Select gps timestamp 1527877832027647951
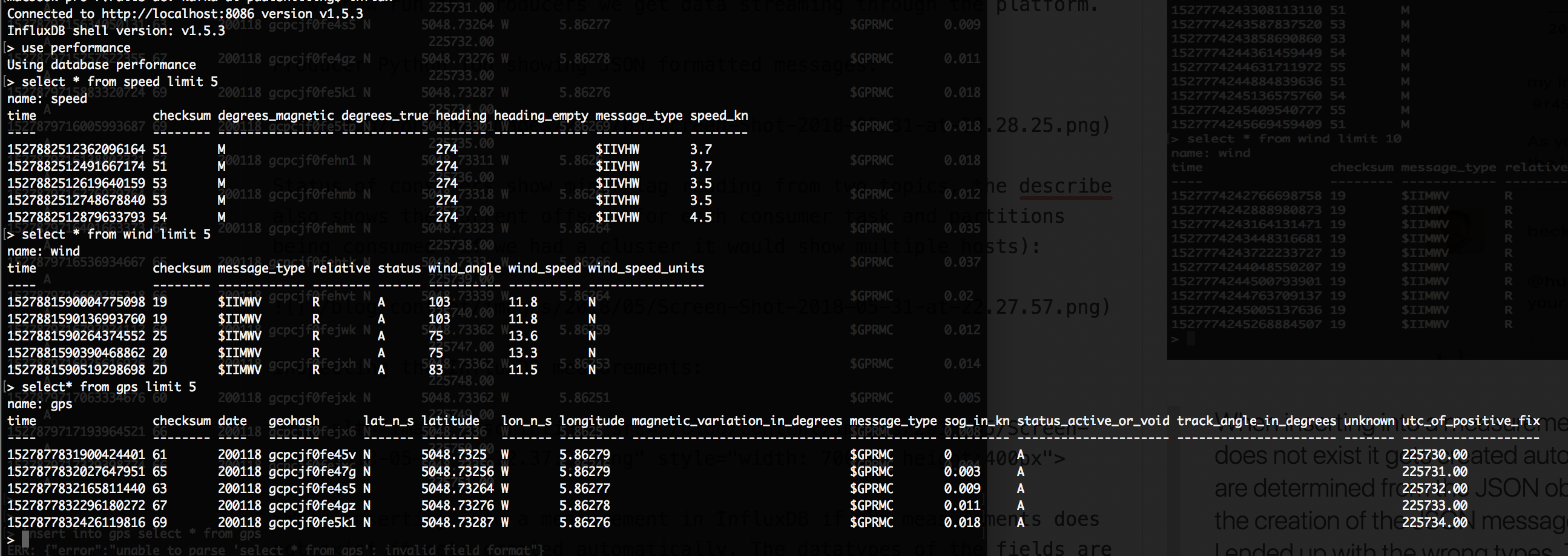Image resolution: width=1568 pixels, height=556 pixels. [x=76, y=472]
